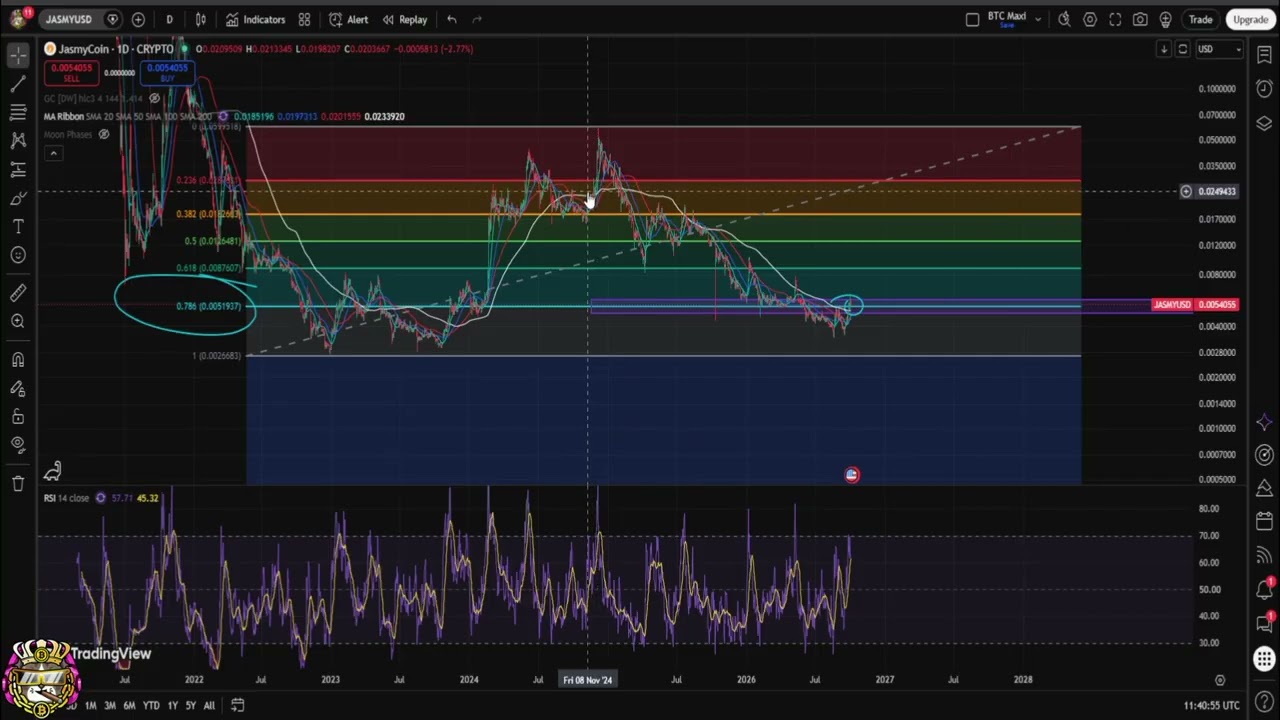The width and height of the screenshot is (1280, 720).
Task: Toggle hide all drawings eye icon
Action: 18,445
